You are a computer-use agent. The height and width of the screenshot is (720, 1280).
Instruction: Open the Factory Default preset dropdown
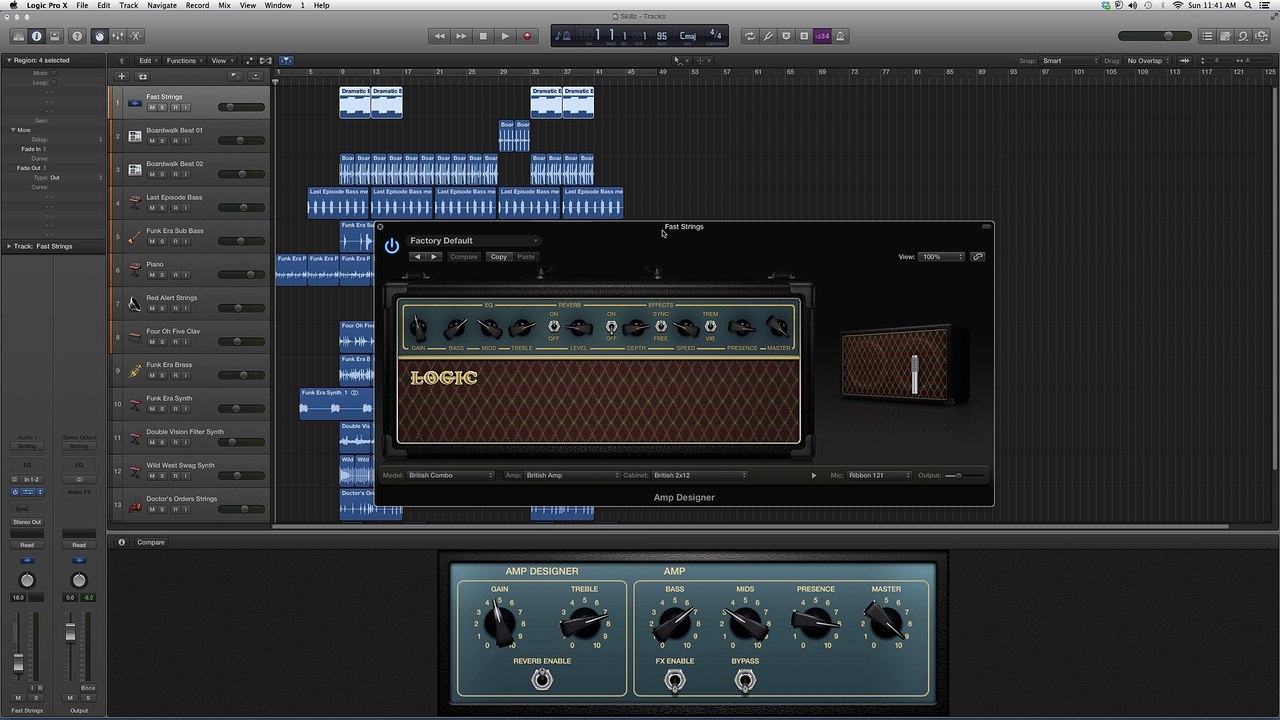[473, 241]
